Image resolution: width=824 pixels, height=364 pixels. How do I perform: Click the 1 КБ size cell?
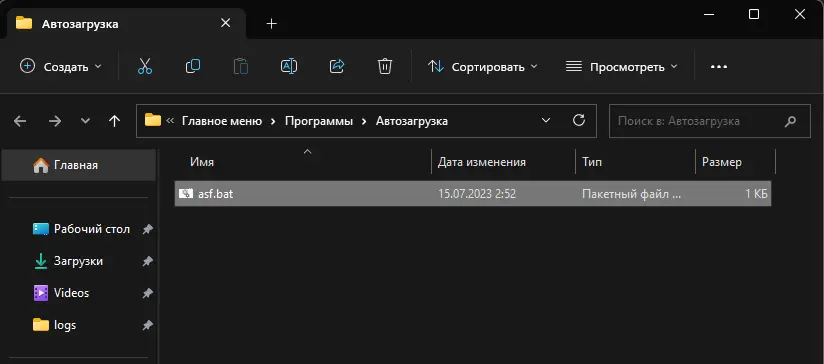pyautogui.click(x=757, y=194)
